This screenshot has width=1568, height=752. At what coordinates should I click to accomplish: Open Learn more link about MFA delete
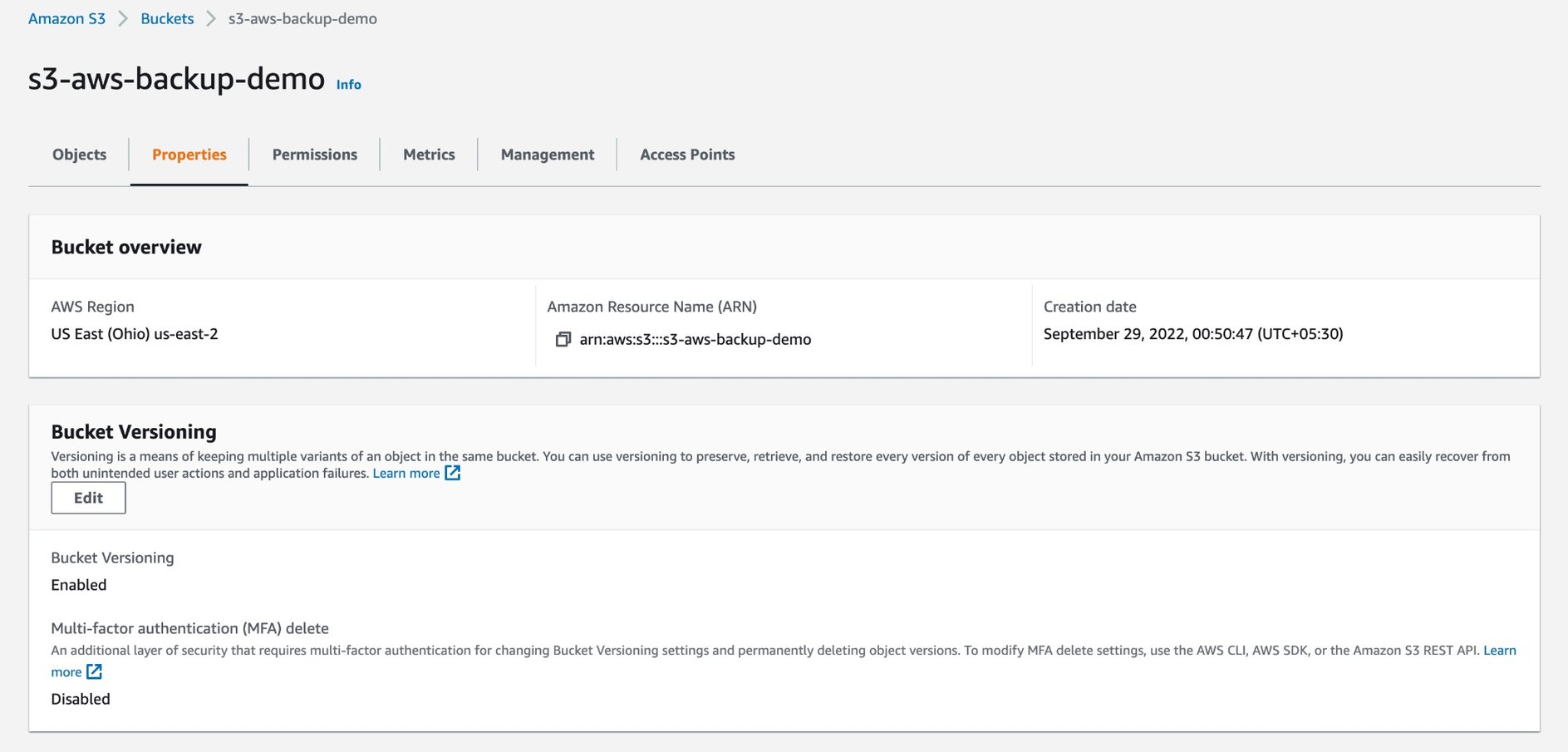pos(1499,650)
